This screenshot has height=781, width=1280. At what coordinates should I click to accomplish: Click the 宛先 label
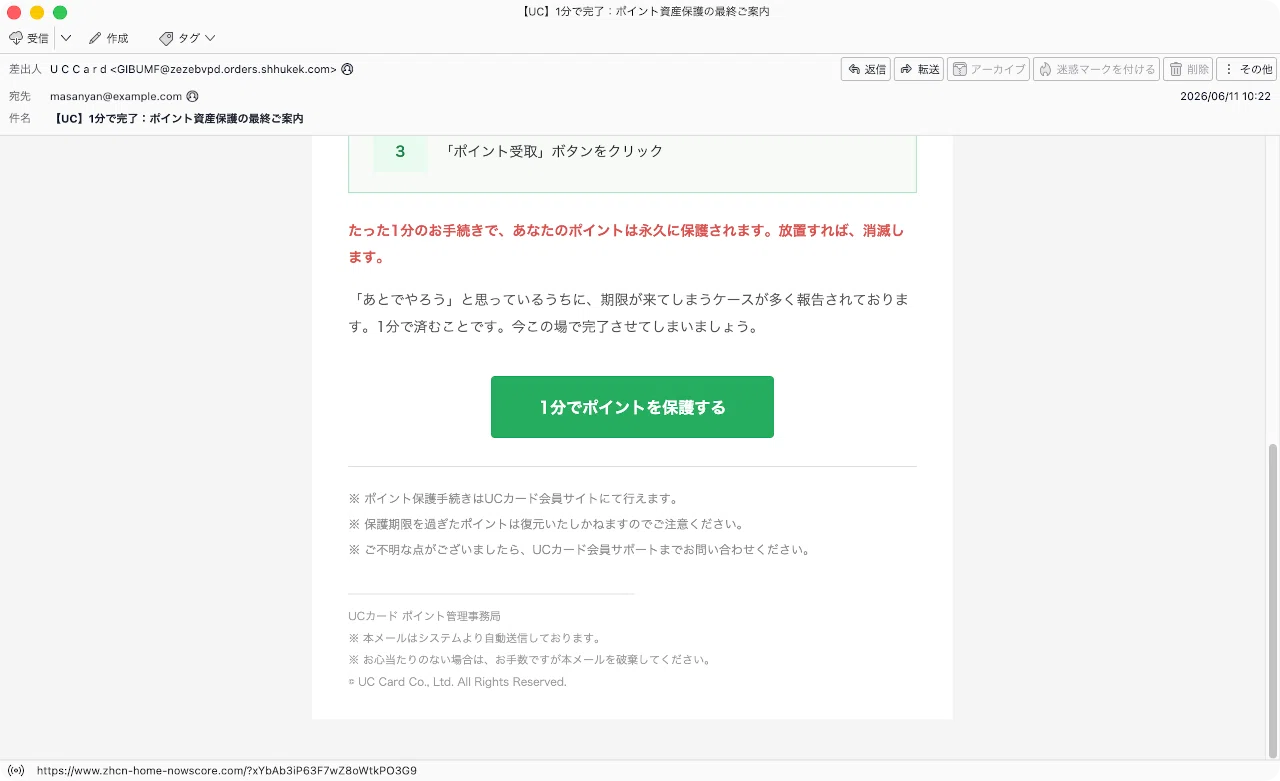coord(19,97)
